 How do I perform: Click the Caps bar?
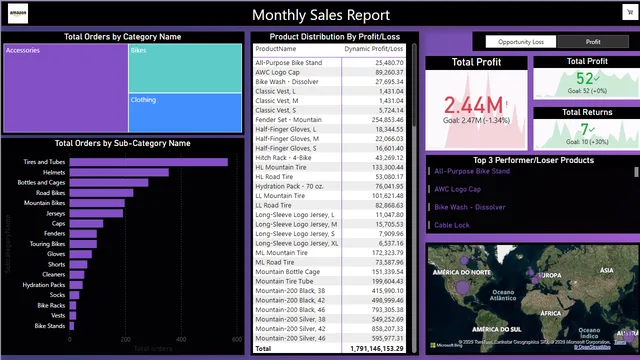(87, 223)
